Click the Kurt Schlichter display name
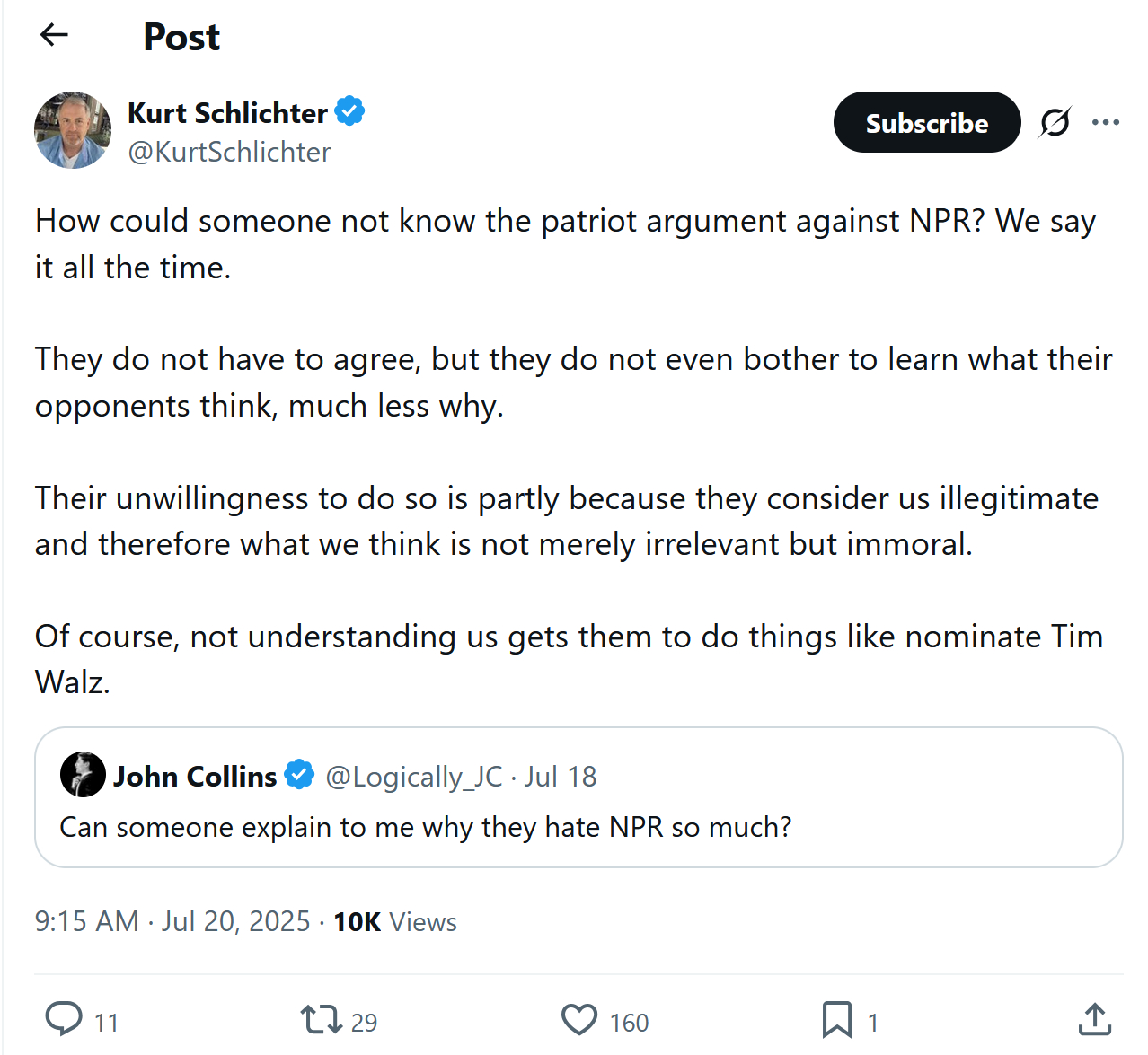1148x1055 pixels. click(227, 113)
